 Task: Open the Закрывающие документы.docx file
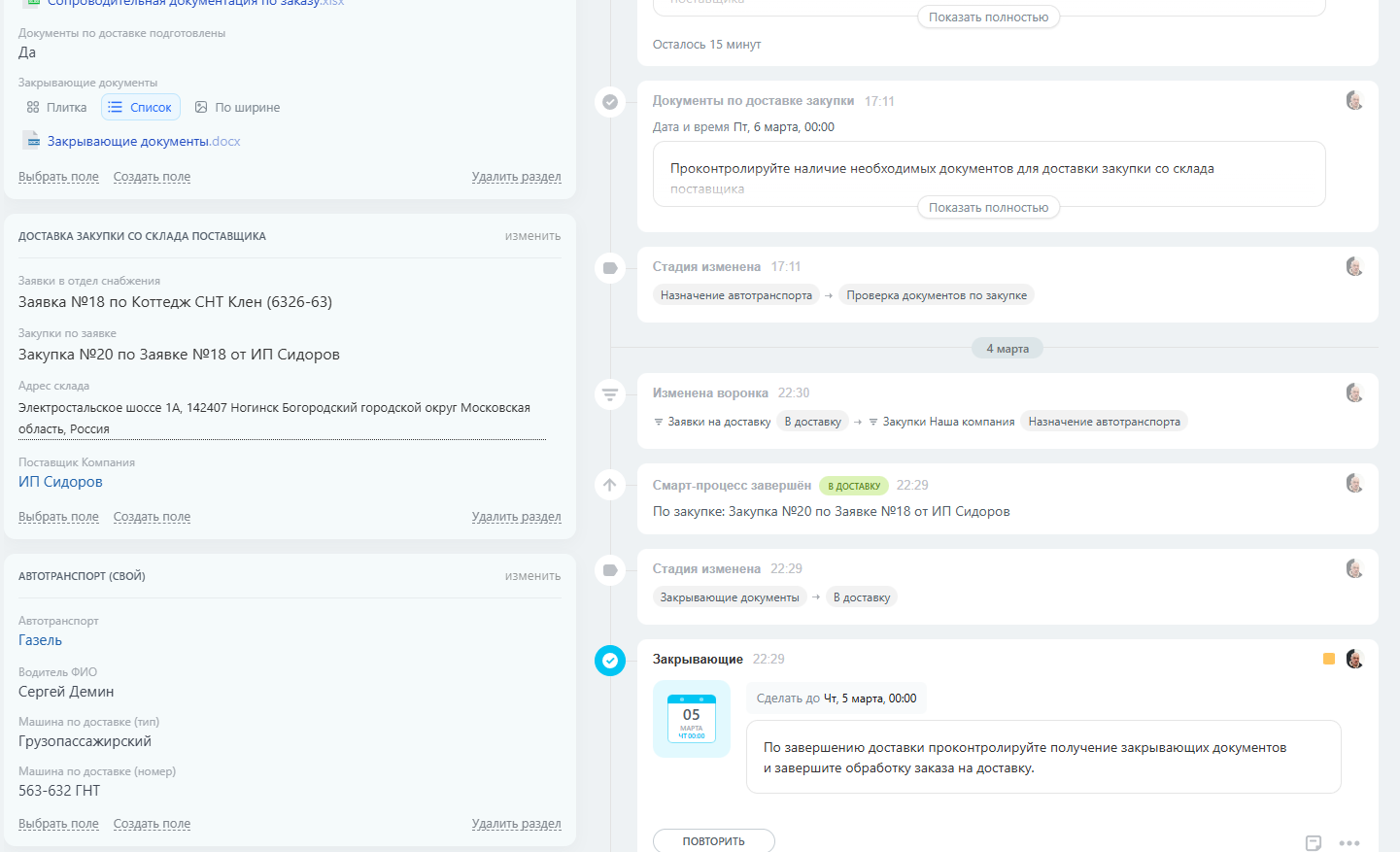click(x=144, y=141)
